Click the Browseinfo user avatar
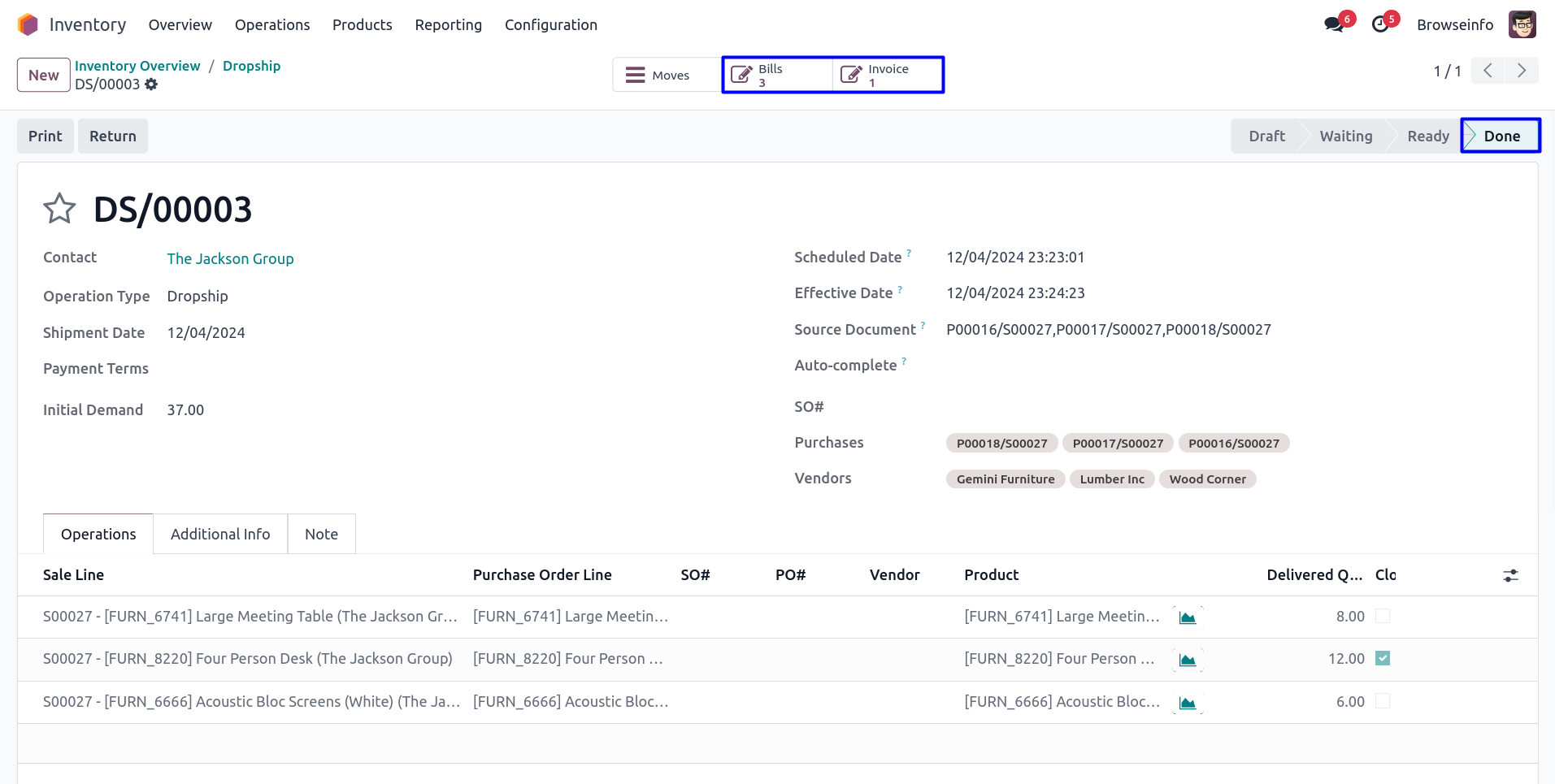 pos(1522,24)
